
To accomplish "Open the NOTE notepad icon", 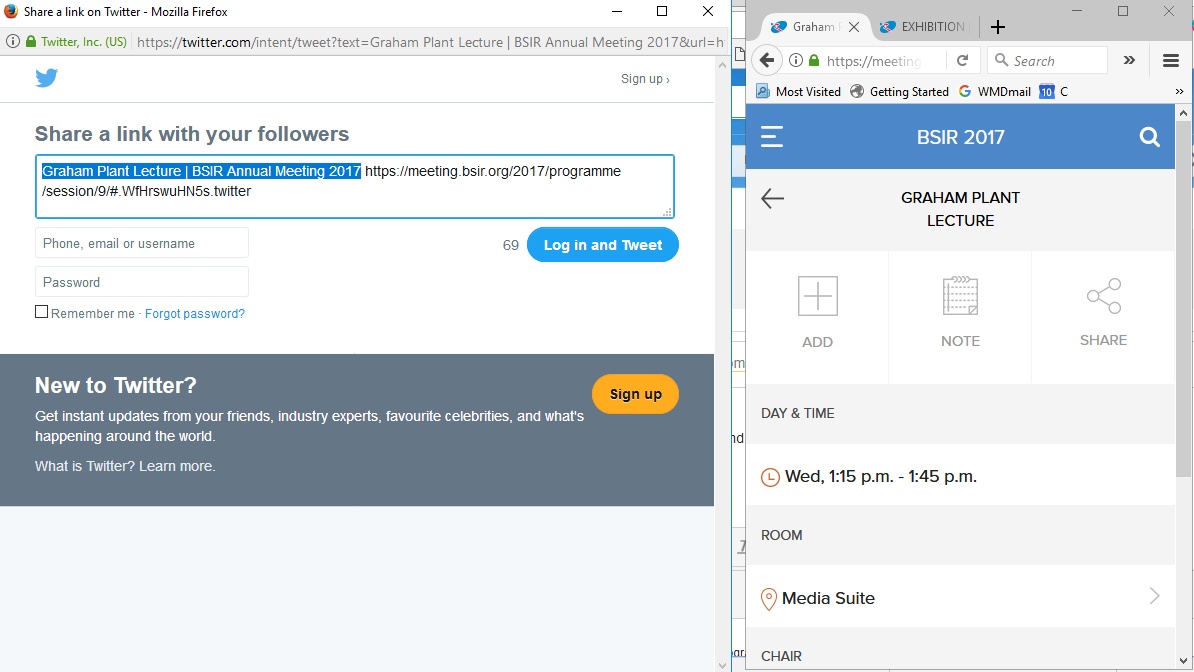I will click(960, 296).
